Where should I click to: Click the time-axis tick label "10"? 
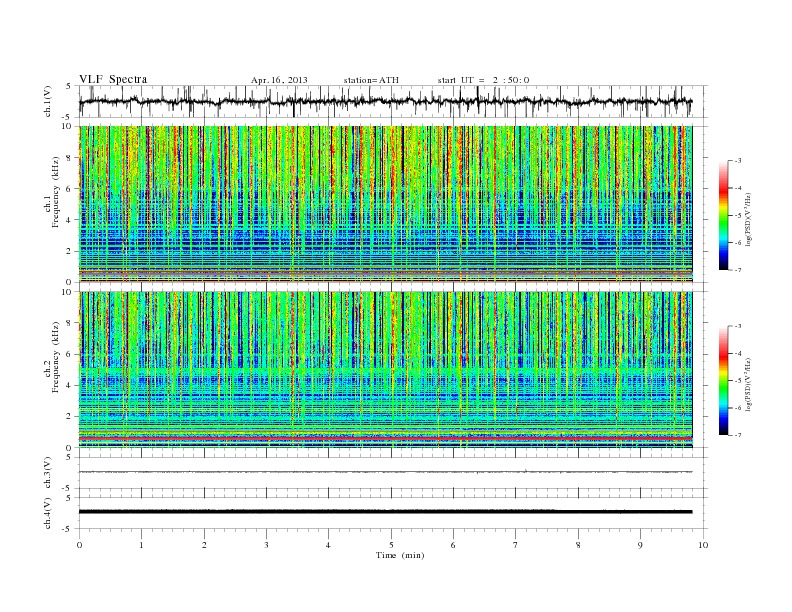click(x=703, y=545)
